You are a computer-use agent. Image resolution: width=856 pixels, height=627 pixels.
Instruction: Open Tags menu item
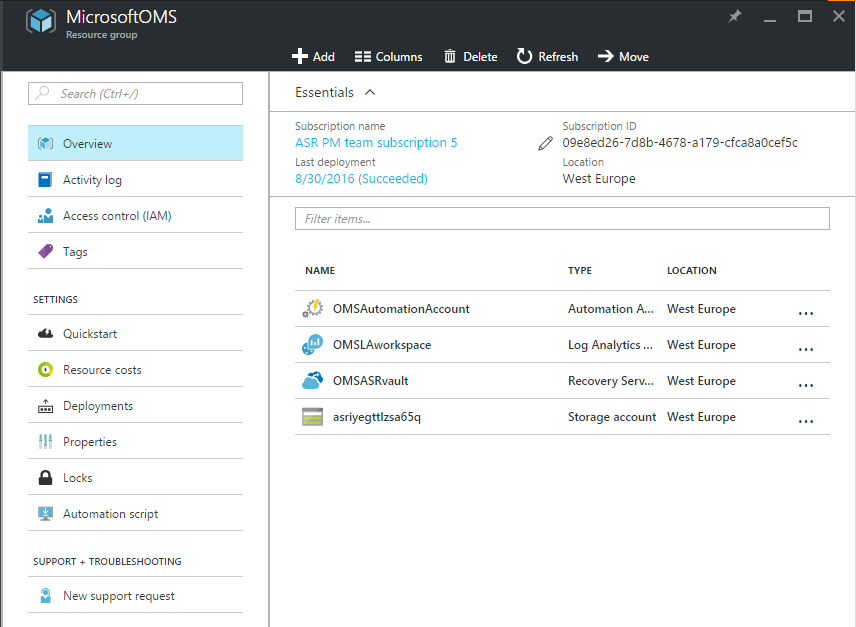(135, 252)
